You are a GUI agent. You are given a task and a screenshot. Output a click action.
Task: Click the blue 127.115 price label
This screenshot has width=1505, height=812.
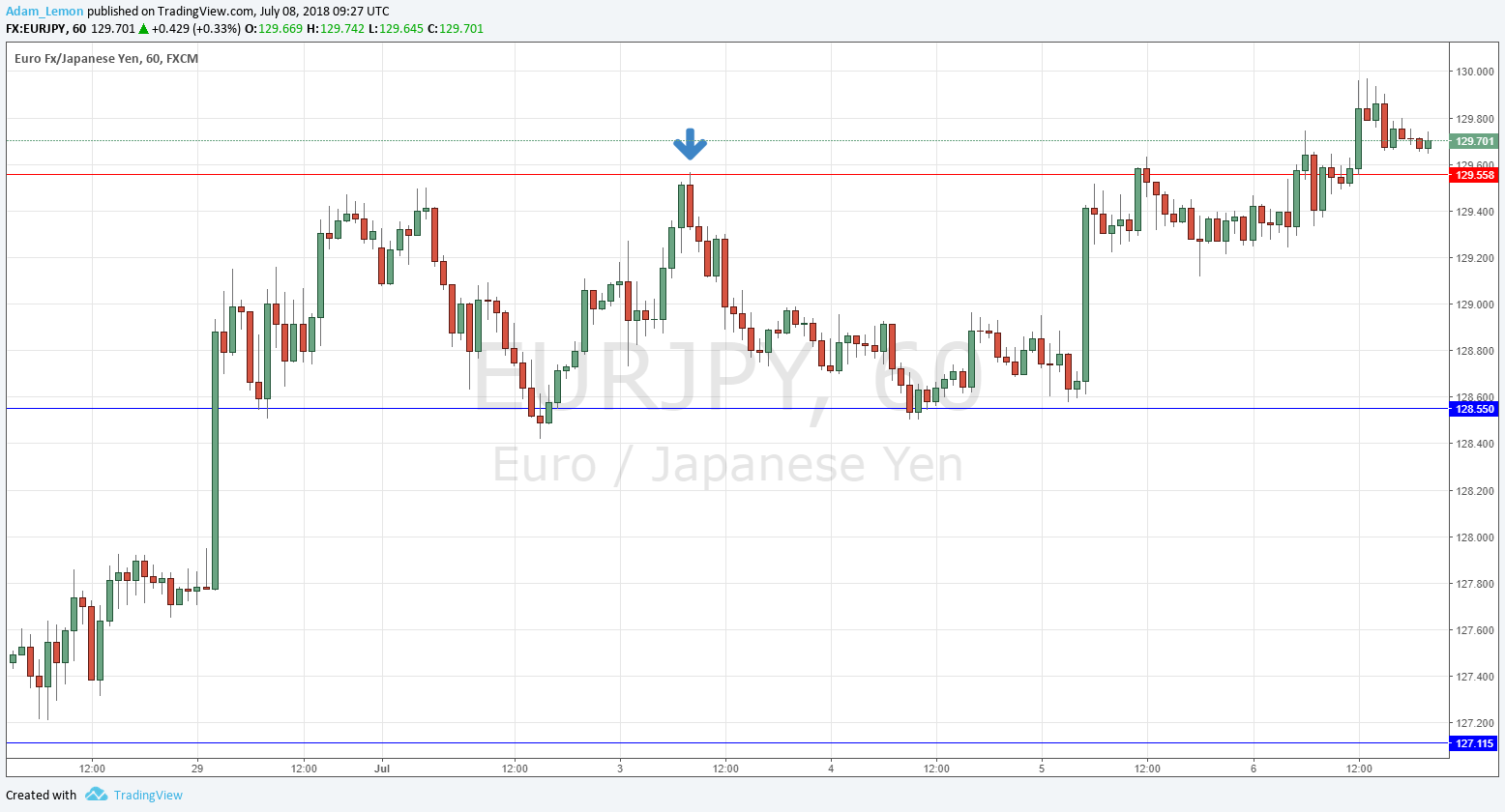pyautogui.click(x=1474, y=743)
